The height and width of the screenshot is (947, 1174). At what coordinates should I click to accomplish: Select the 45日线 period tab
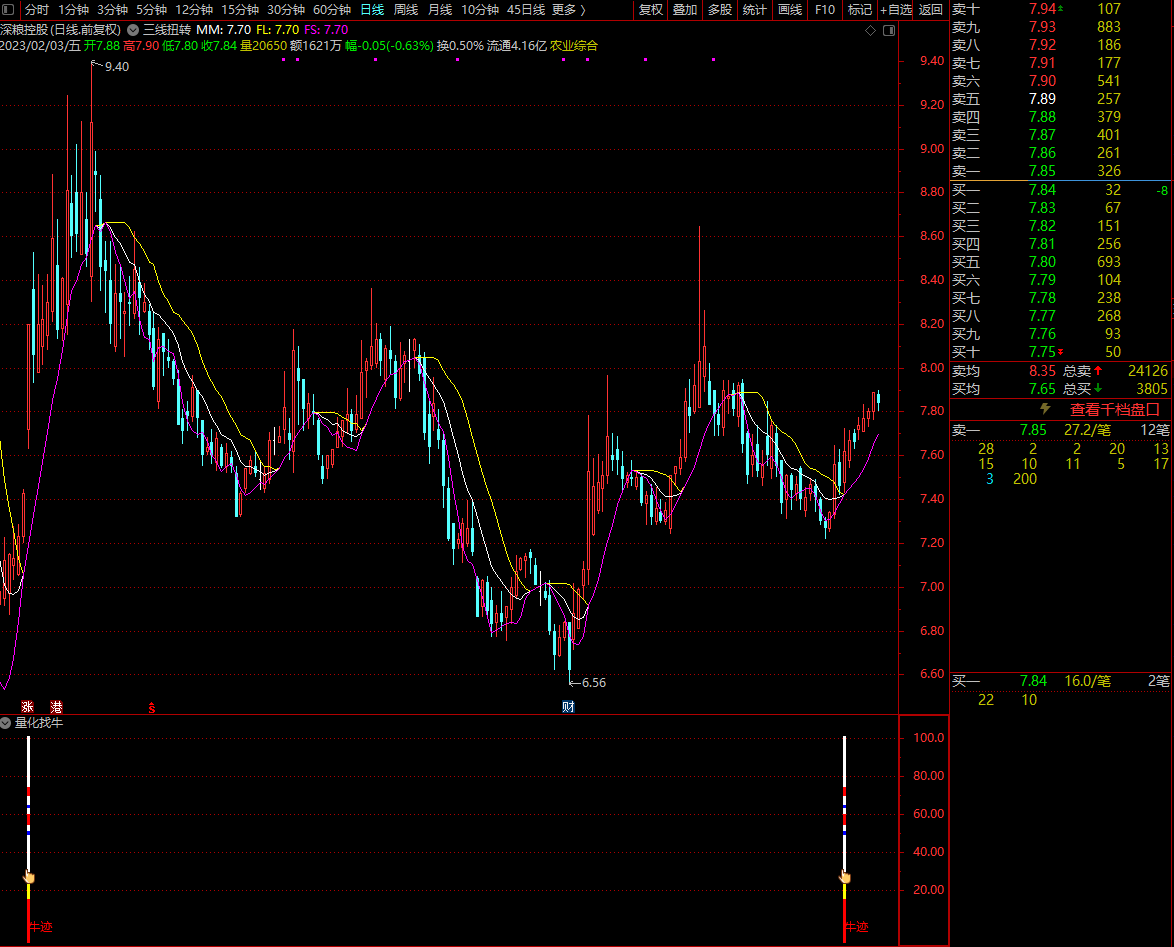pos(526,10)
